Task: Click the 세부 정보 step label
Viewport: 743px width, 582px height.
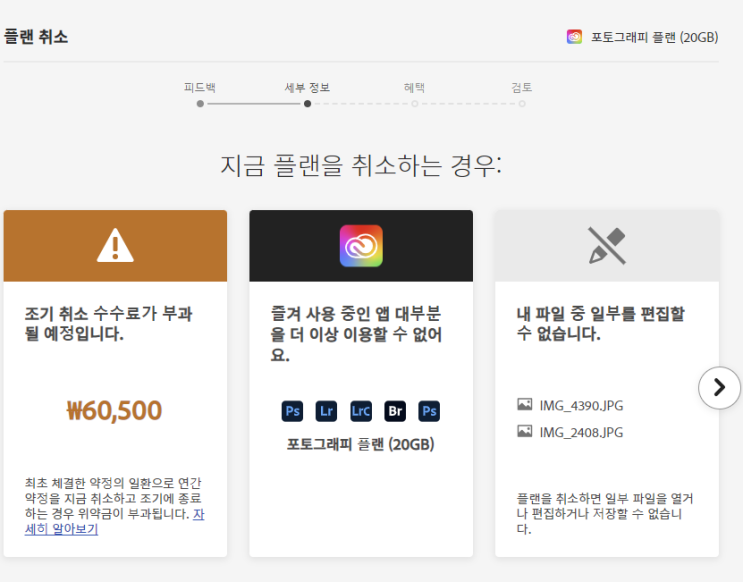Action: pos(308,88)
